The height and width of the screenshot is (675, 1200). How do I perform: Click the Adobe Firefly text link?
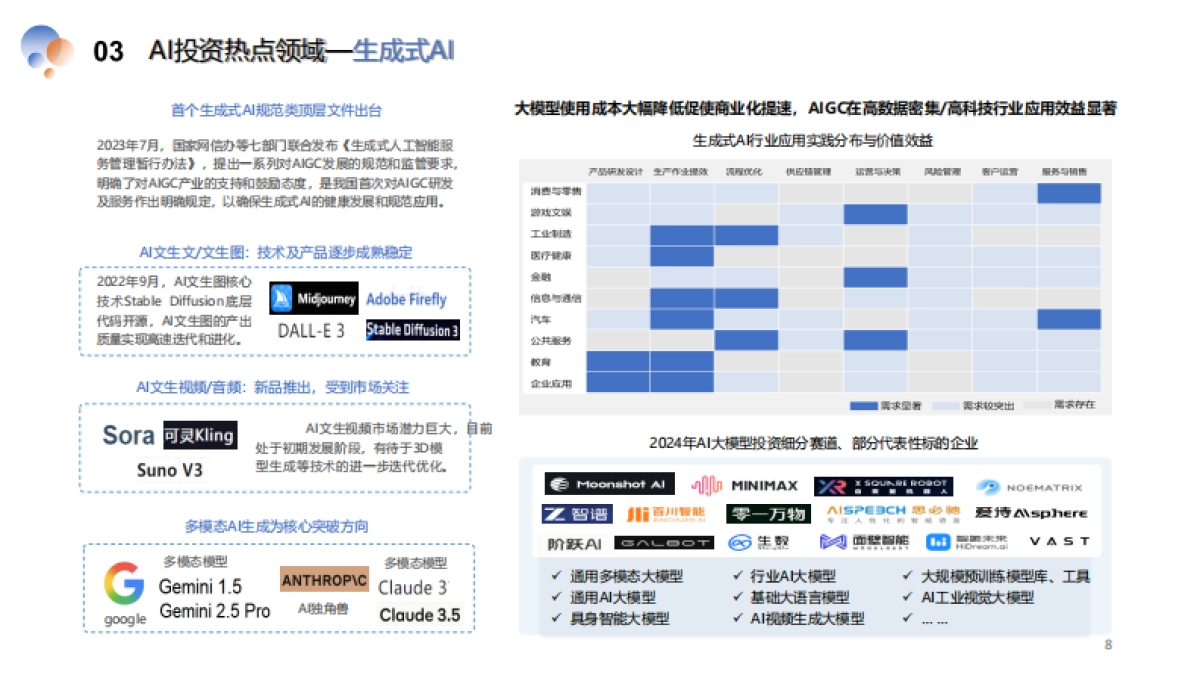pyautogui.click(x=406, y=299)
